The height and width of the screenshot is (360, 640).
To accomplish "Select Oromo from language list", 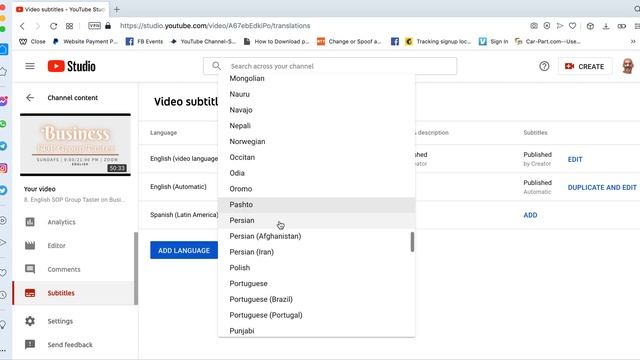I will pyautogui.click(x=316, y=189).
